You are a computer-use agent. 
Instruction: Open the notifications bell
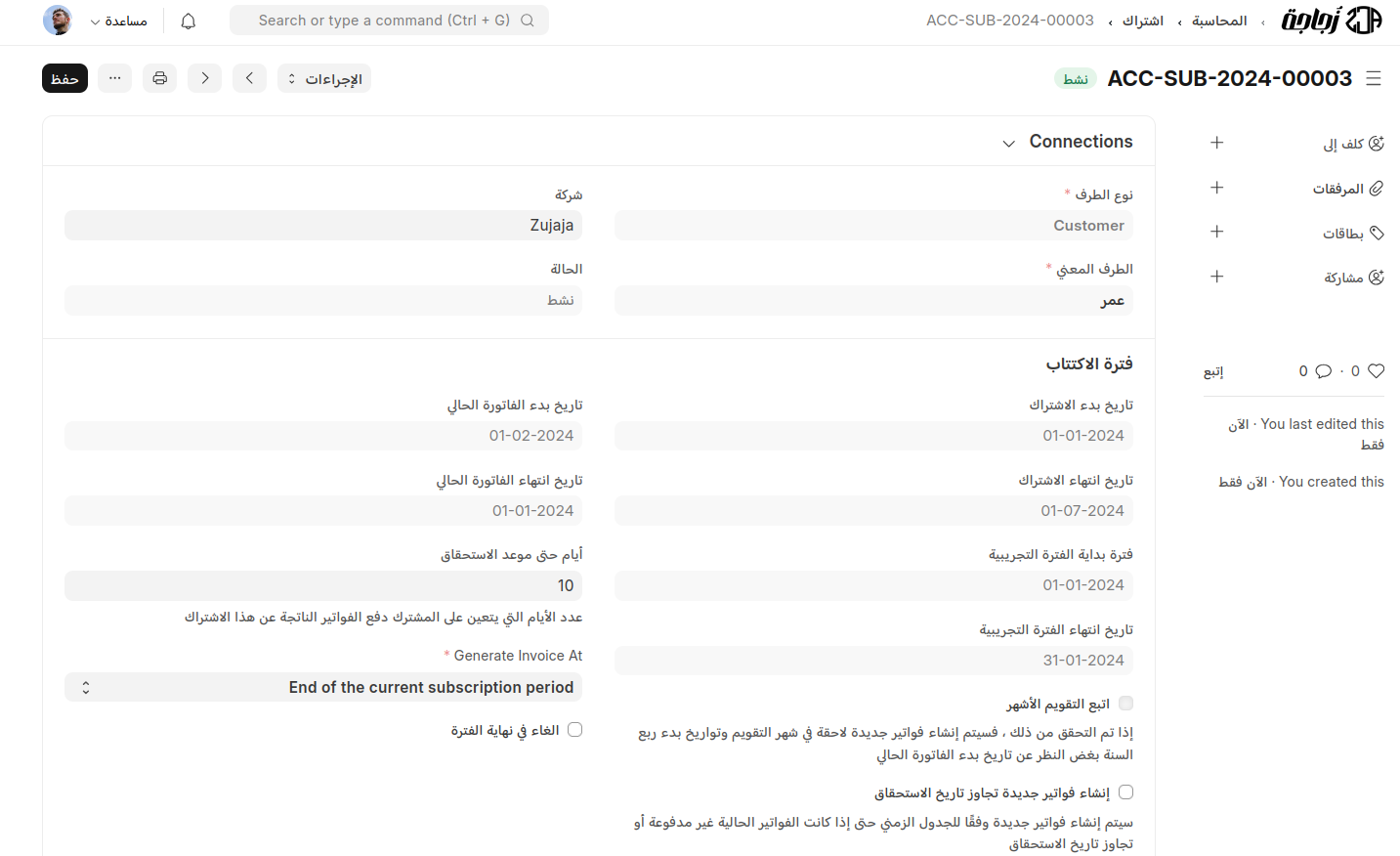(189, 21)
